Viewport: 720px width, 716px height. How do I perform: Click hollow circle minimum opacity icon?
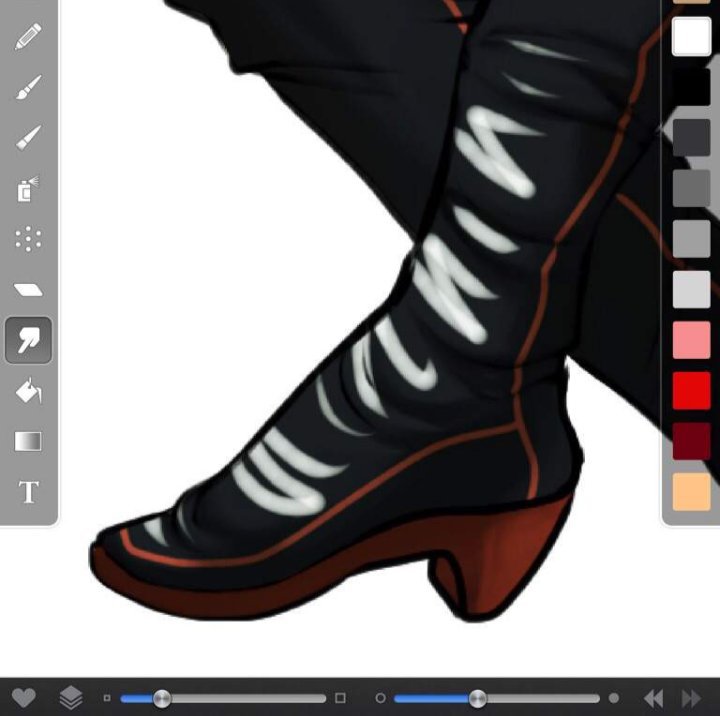tap(380, 699)
